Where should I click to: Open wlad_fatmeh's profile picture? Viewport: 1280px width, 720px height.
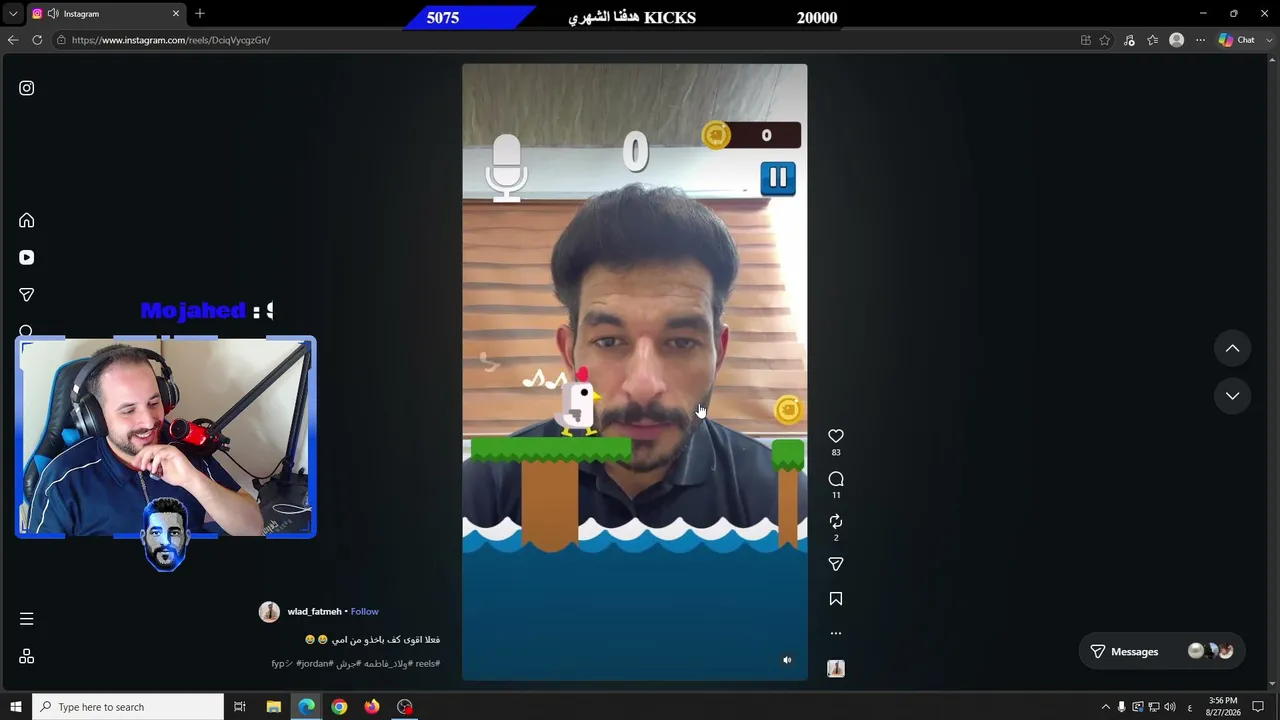(x=269, y=612)
